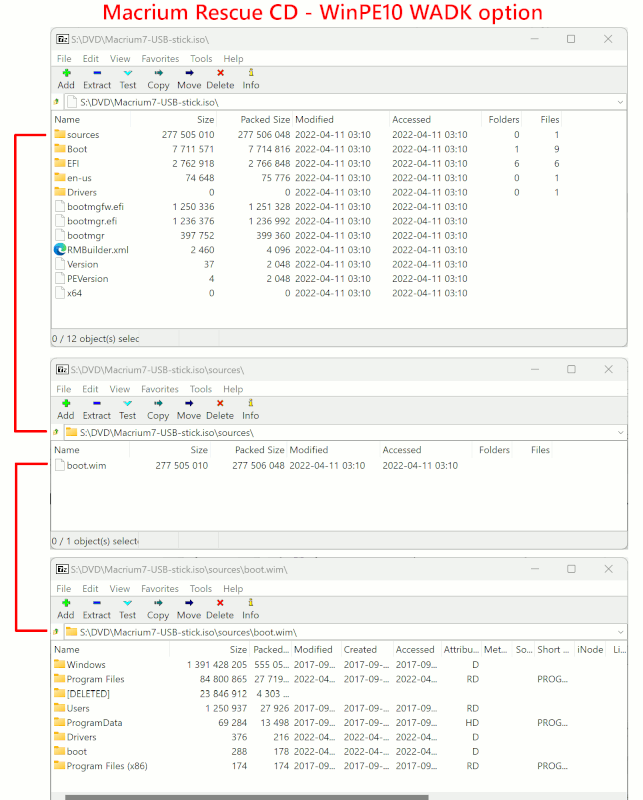This screenshot has width=643, height=800.
Task: Click Add icon in the sources window
Action: [65, 403]
